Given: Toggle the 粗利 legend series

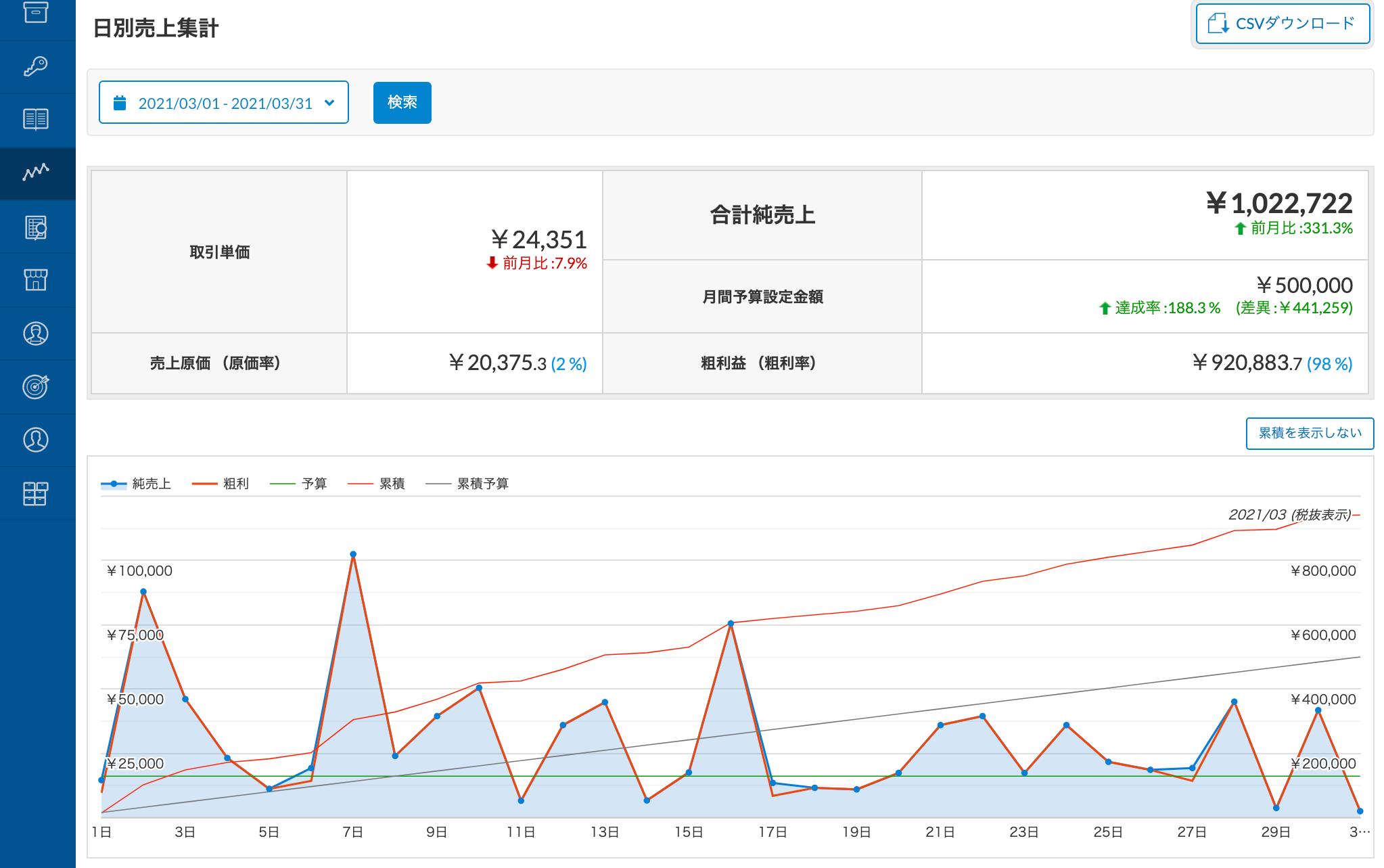Looking at the screenshot, I should [221, 484].
